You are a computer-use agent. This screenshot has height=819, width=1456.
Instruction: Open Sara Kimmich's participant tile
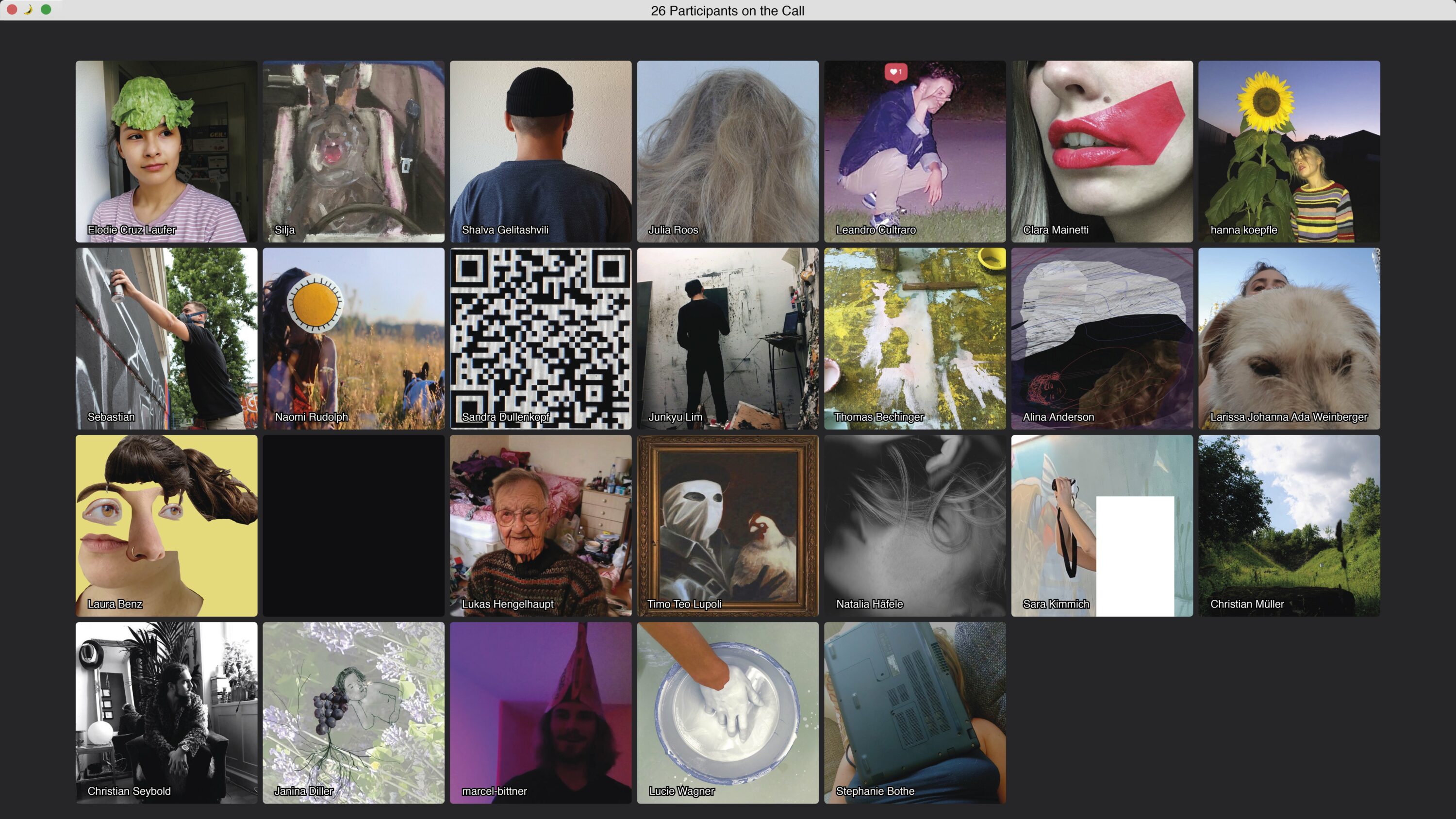tap(1102, 525)
